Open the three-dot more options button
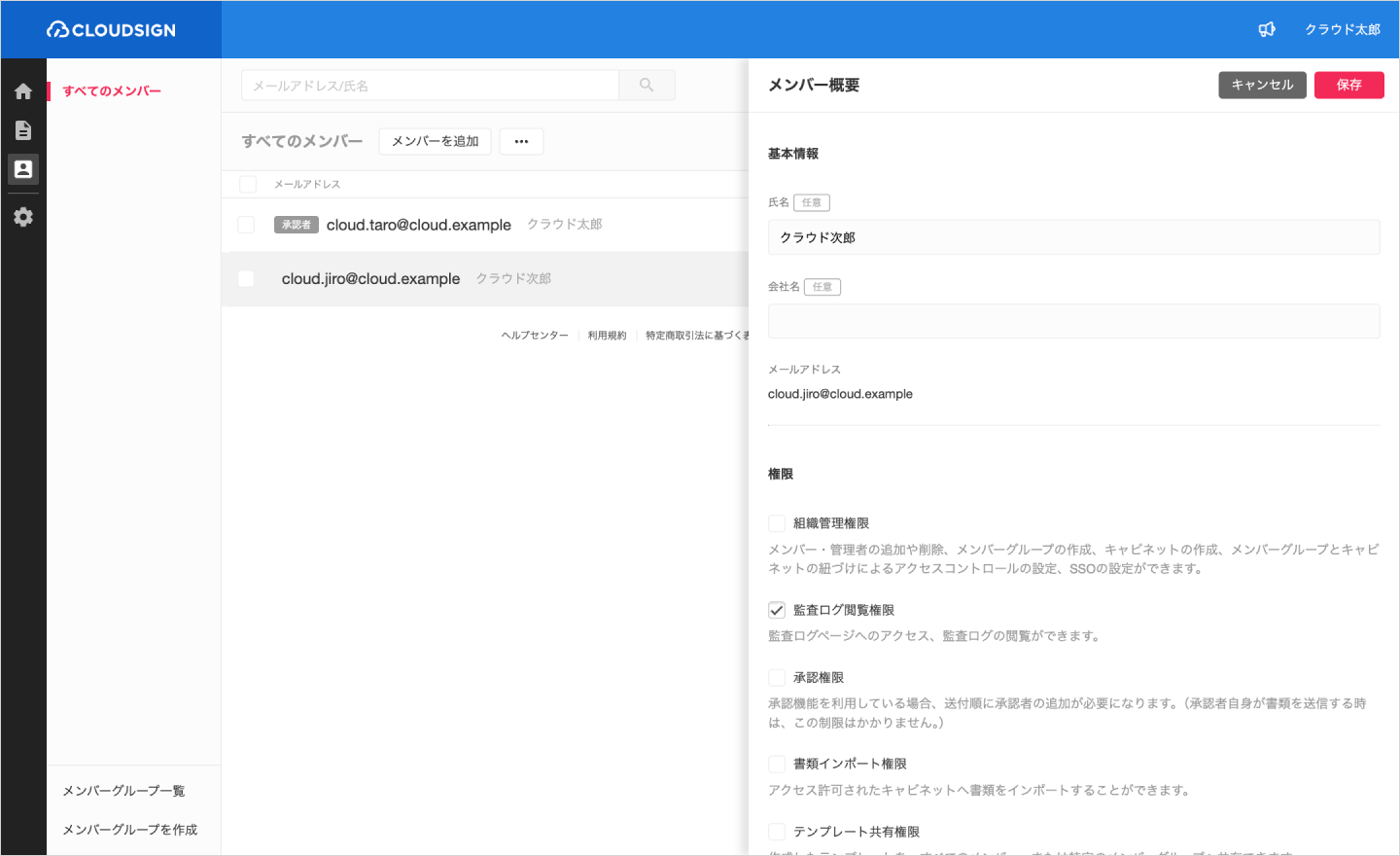The height and width of the screenshot is (856, 1400). pyautogui.click(x=521, y=141)
